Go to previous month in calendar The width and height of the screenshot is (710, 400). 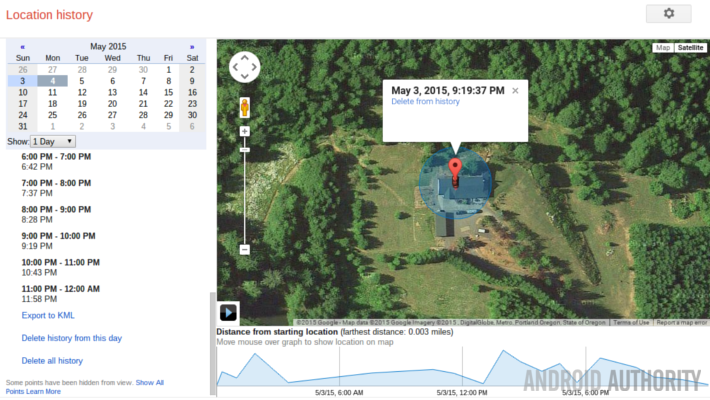[x=22, y=47]
